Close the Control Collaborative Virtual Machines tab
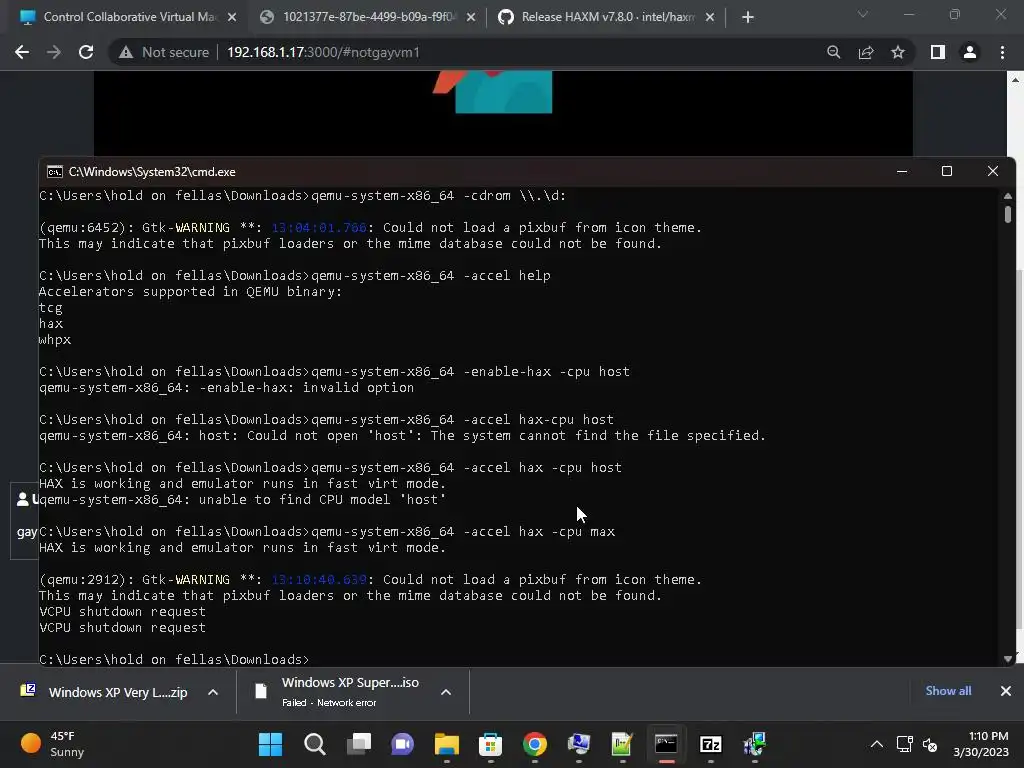 point(232,17)
